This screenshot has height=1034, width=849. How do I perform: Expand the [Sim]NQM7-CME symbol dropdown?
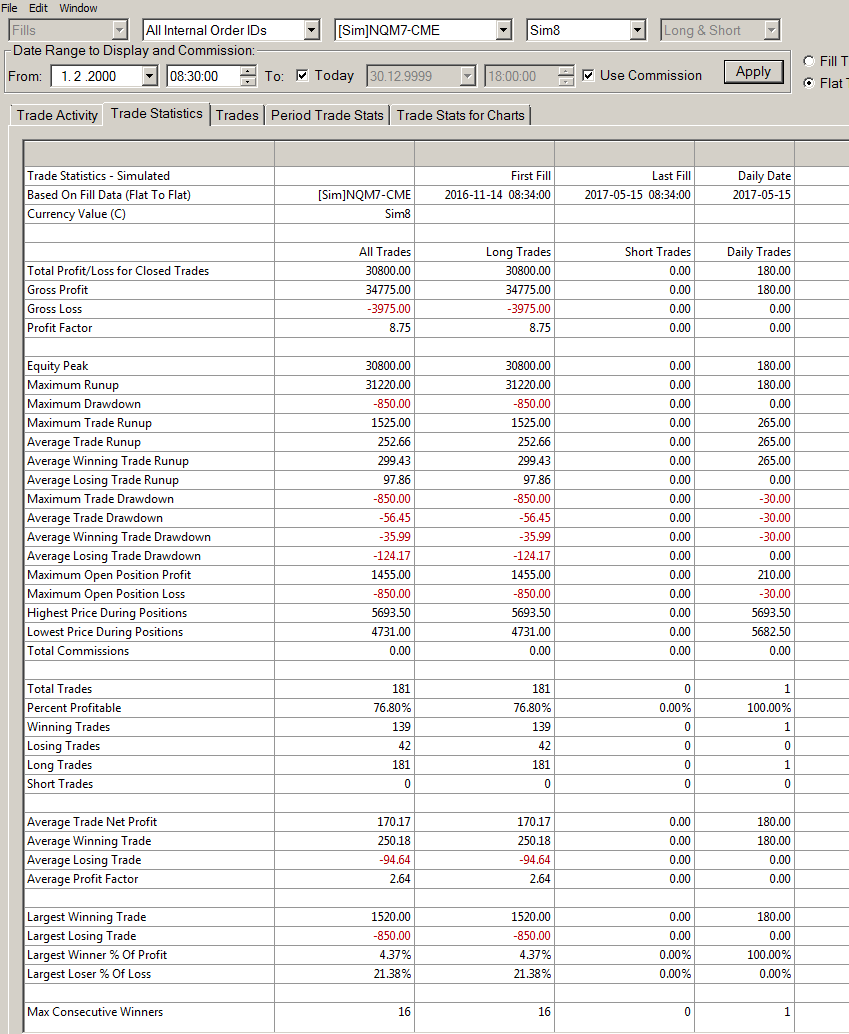click(504, 30)
